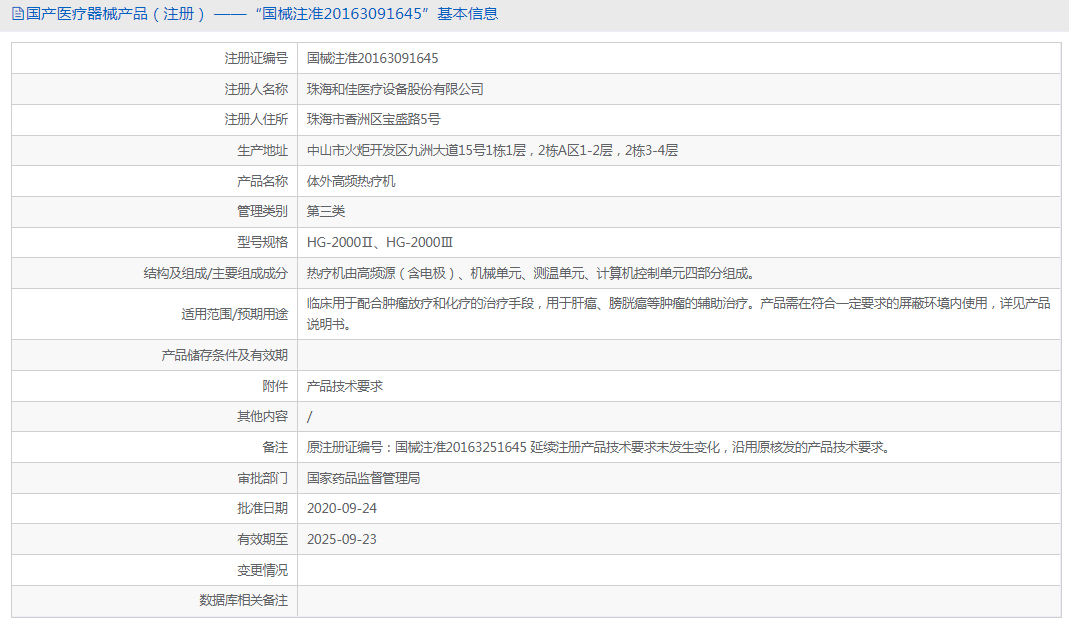Viewport: 1069px width, 624px height.
Task: Select the address 珠海市香洲区宝盛路5号
Action: point(374,119)
